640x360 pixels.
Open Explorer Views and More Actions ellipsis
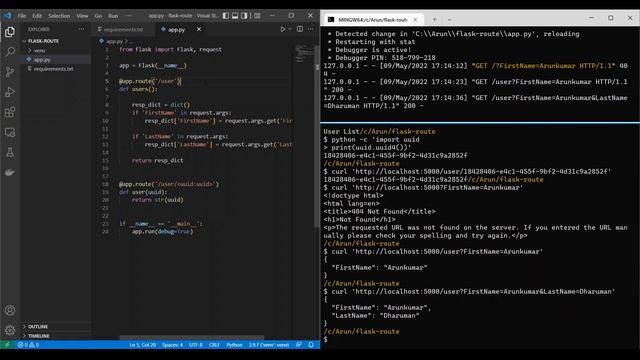pos(81,29)
